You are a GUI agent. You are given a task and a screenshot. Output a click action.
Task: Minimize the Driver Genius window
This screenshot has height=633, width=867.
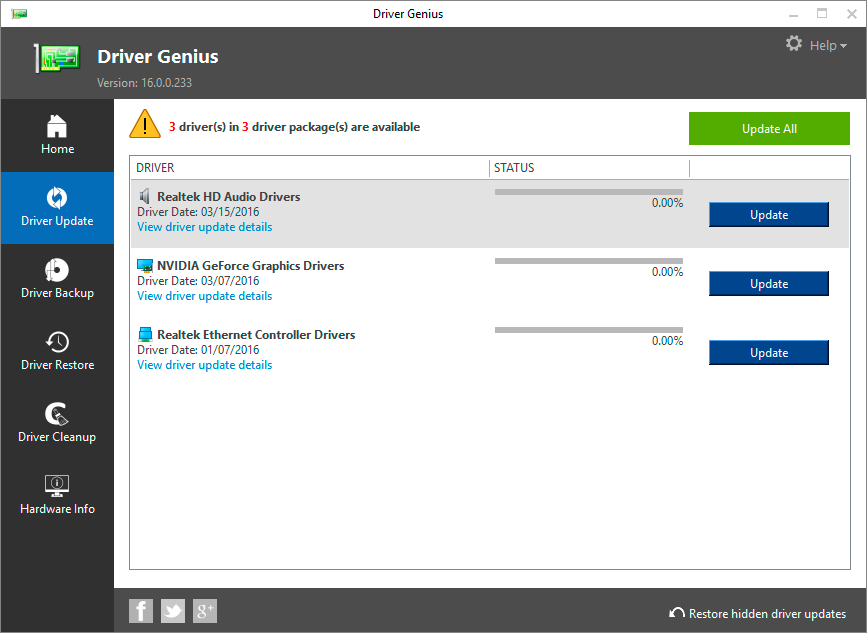click(793, 14)
